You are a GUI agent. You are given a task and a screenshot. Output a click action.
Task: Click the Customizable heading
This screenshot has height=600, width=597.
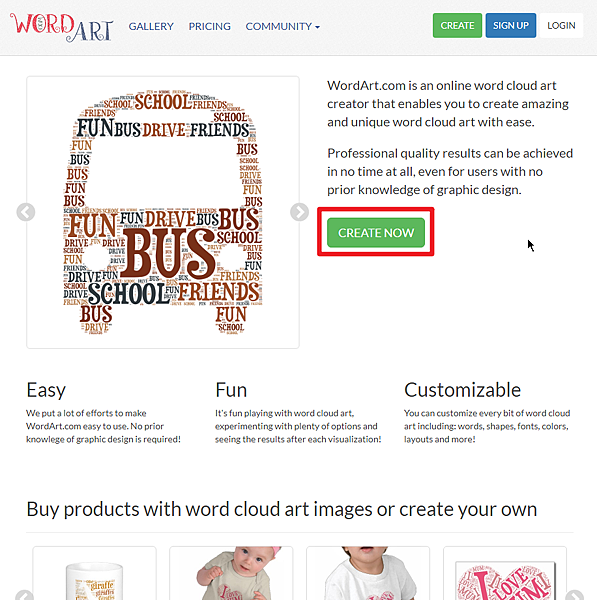(x=462, y=390)
